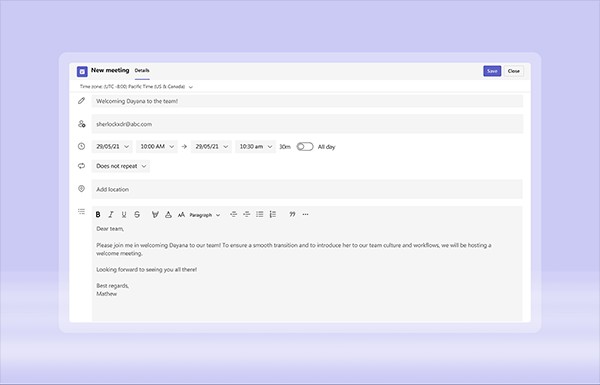
Task: Save the new meeting
Action: (492, 71)
